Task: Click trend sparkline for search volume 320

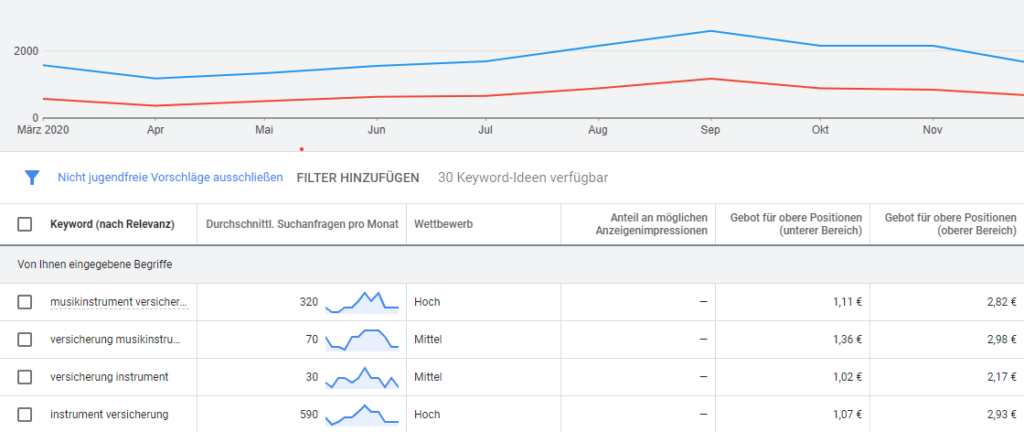Action: click(362, 302)
